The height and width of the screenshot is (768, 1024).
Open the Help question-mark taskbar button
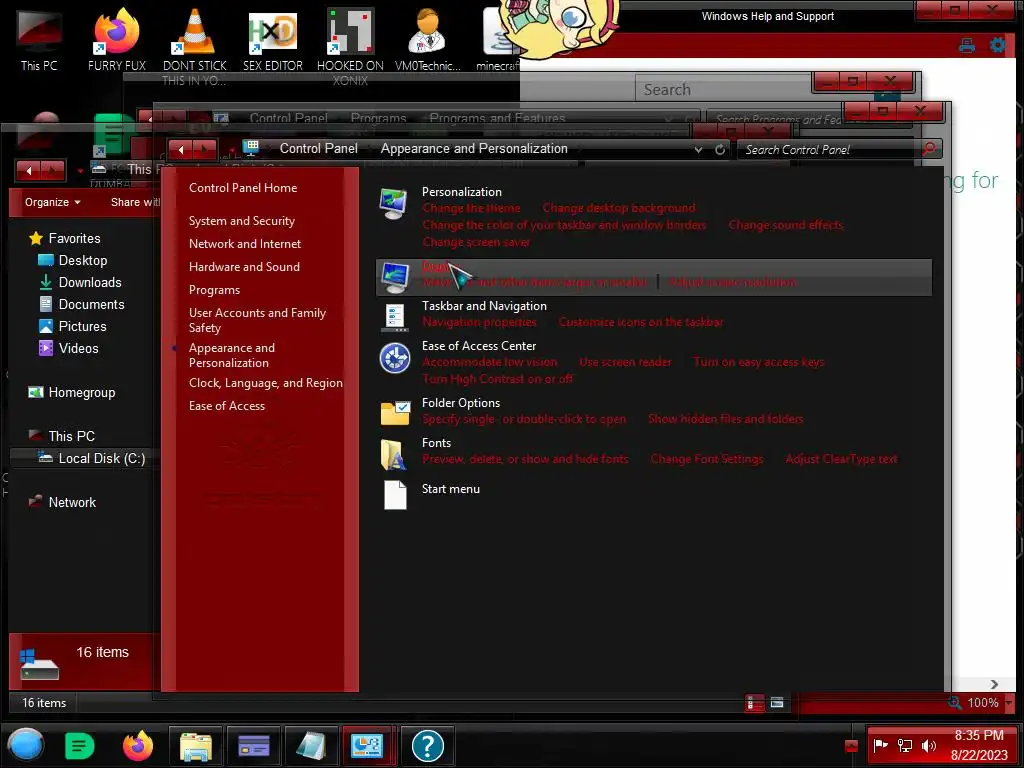click(x=428, y=746)
